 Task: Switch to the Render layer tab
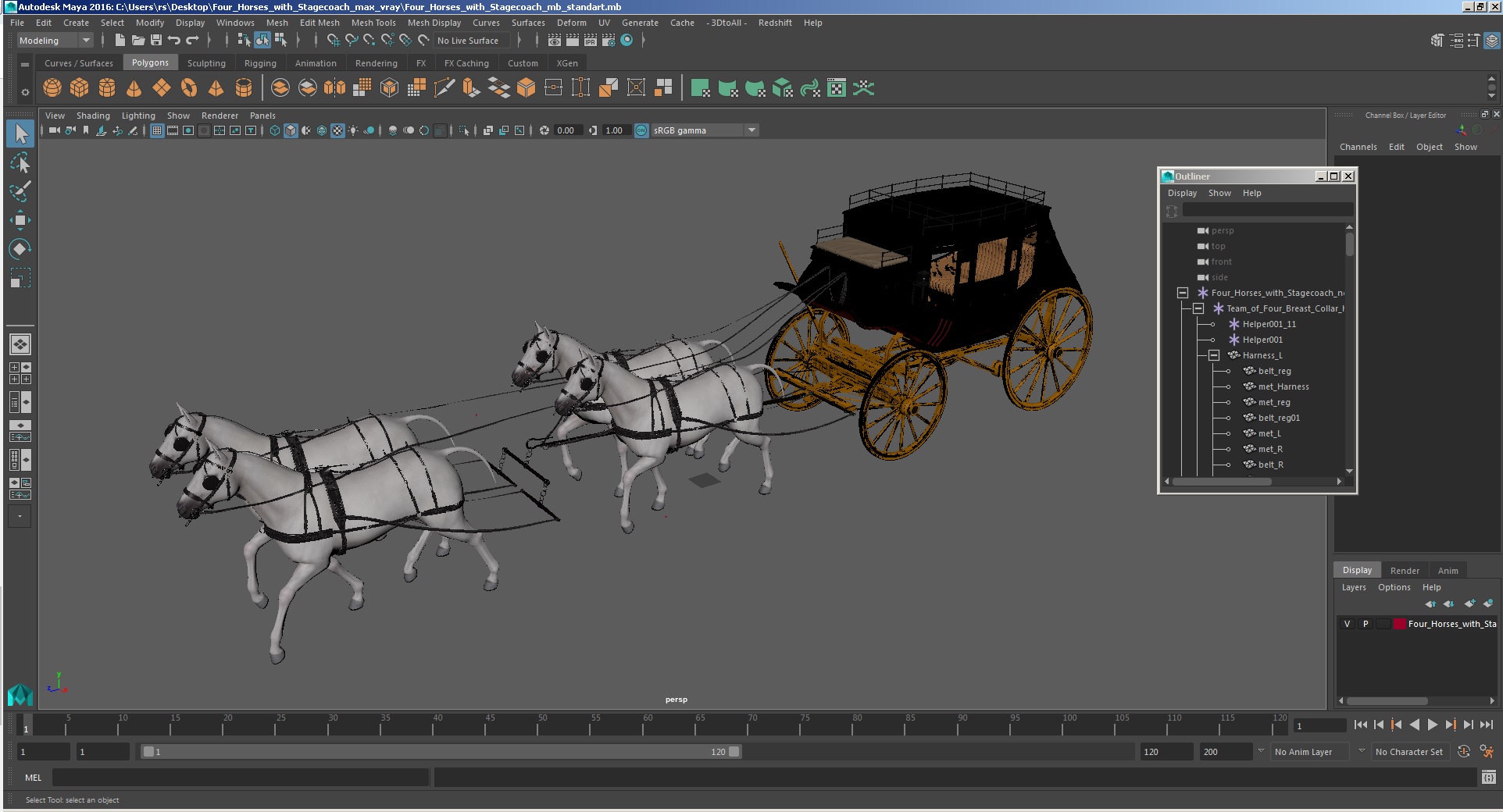[1405, 571]
